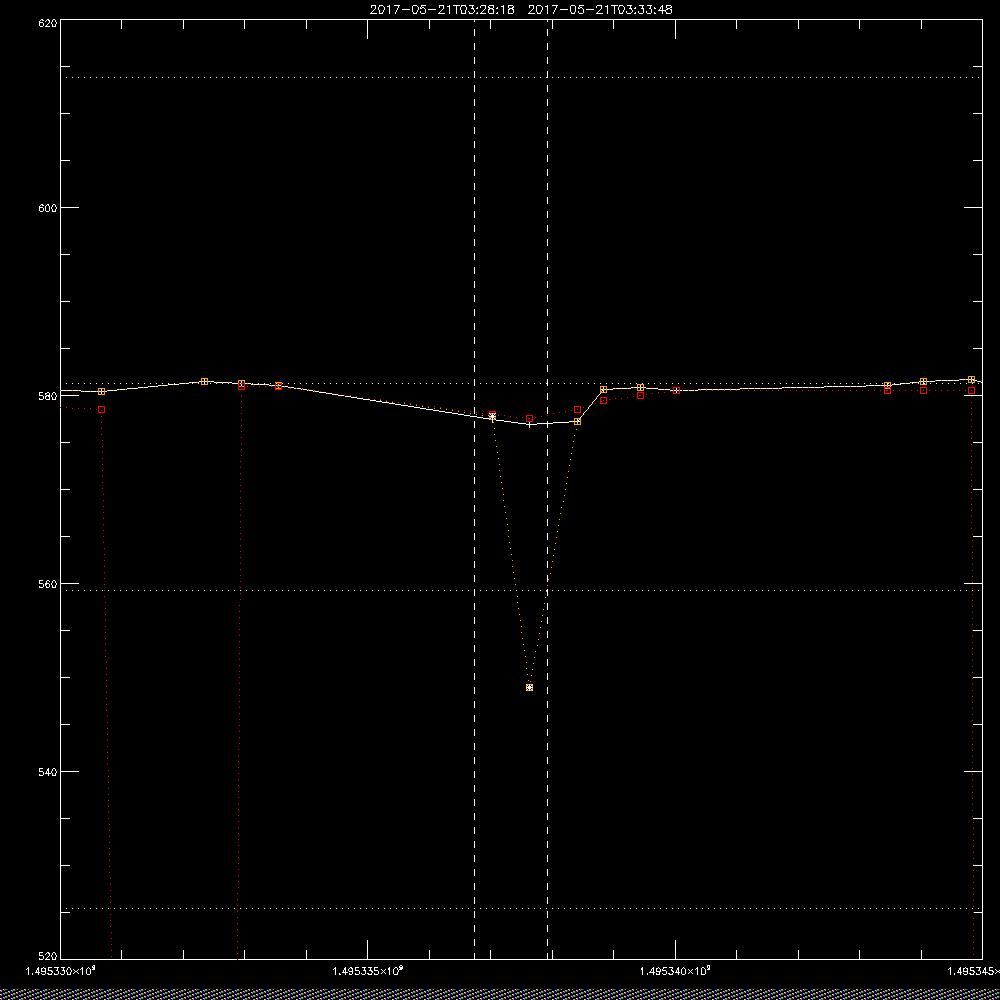
Task: Click the 520 y-axis label
Action: [x=48, y=957]
